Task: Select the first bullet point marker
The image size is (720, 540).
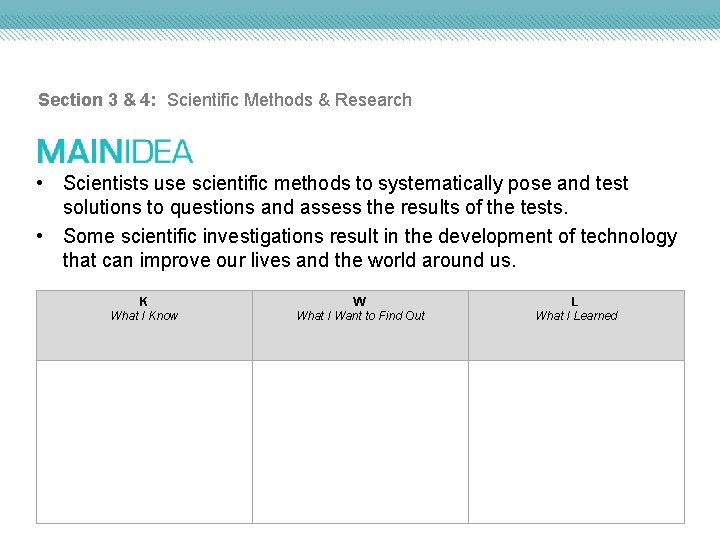Action: click(x=40, y=183)
